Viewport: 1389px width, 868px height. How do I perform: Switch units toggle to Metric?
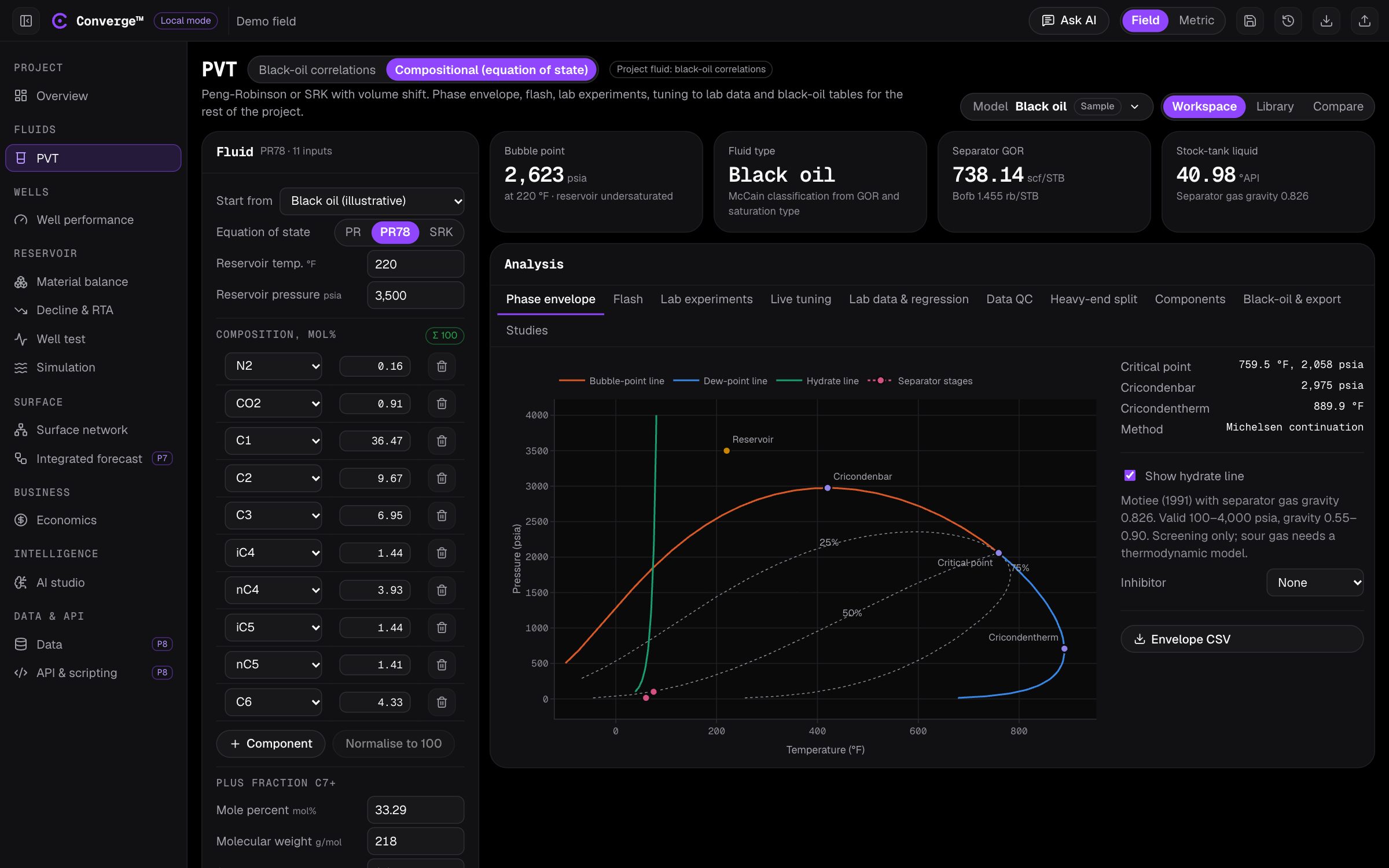[1196, 21]
